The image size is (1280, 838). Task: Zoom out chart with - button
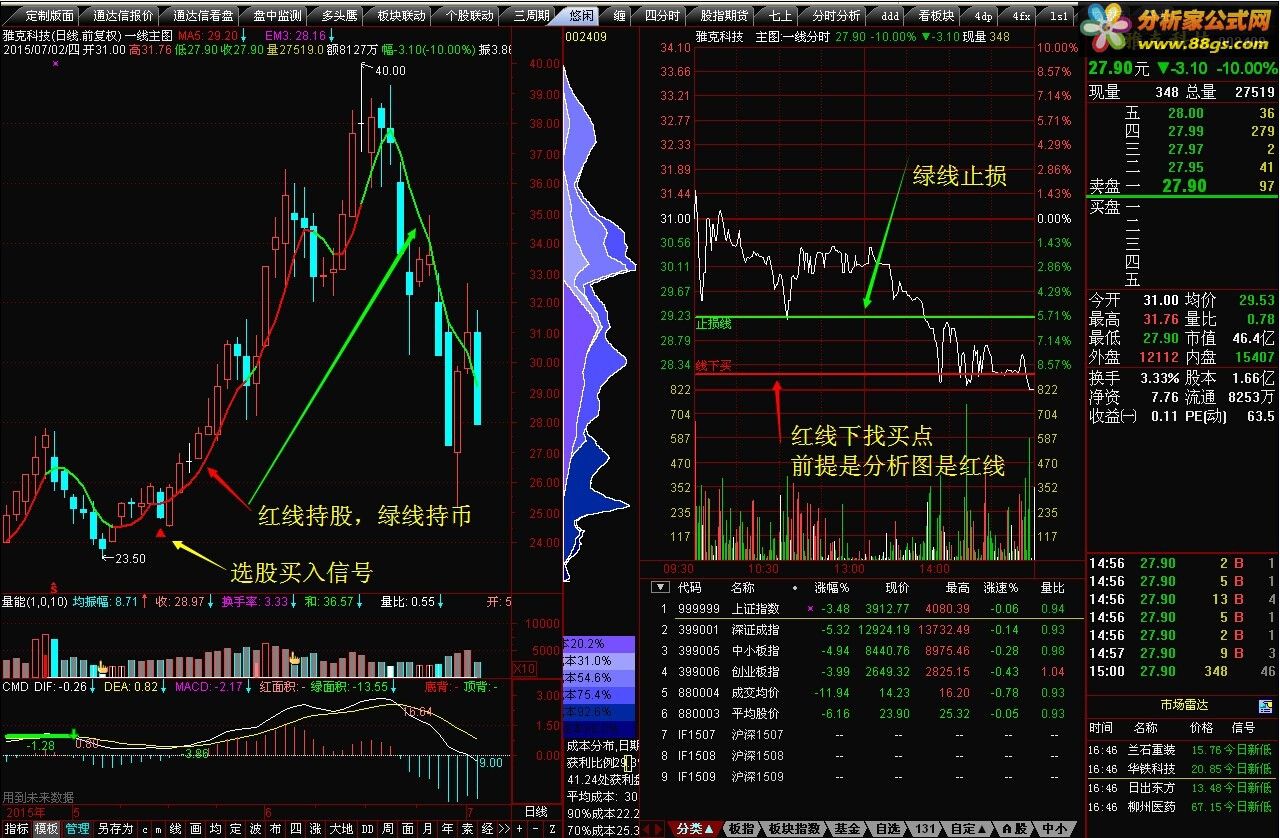click(536, 829)
